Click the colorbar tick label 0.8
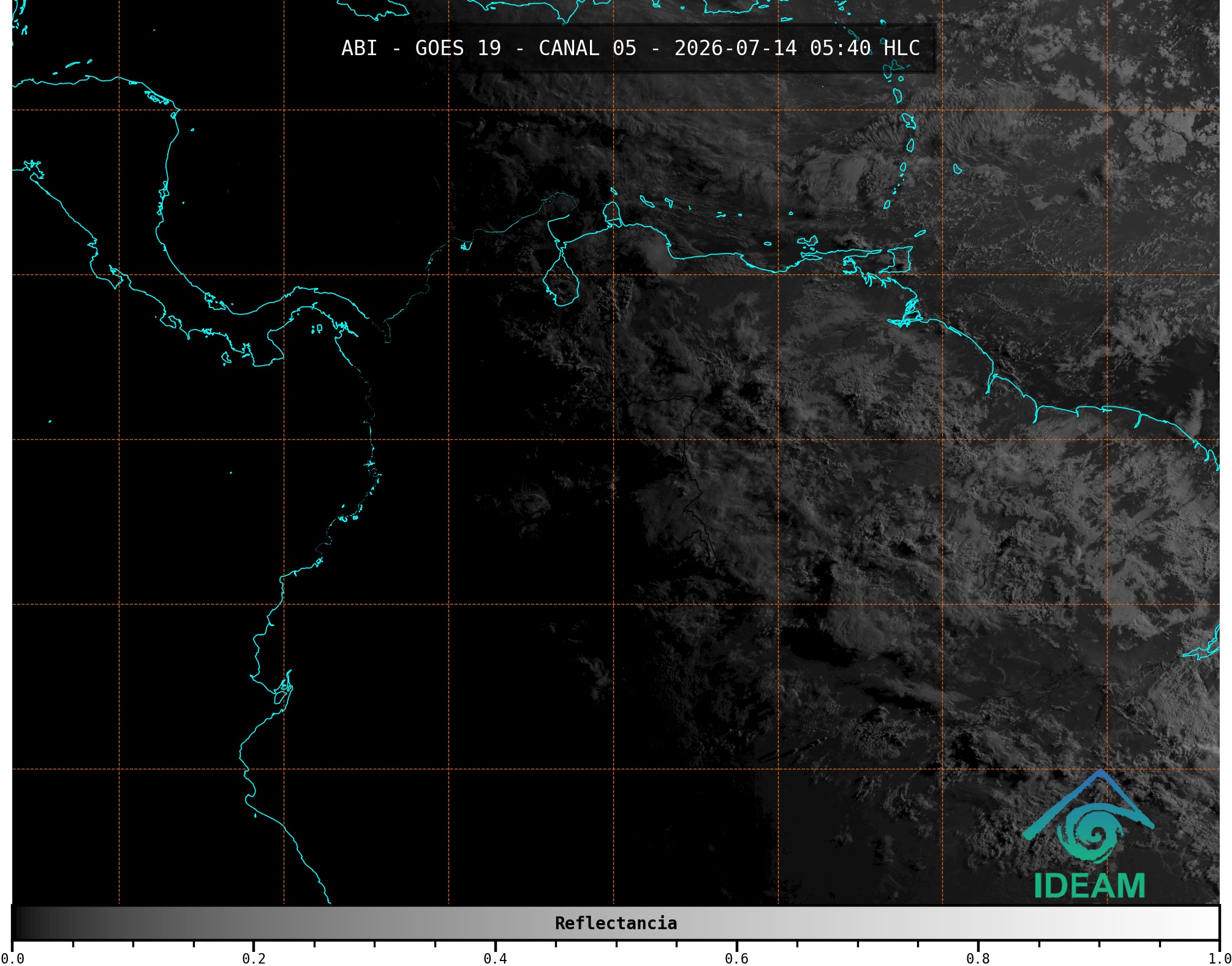 click(978, 959)
